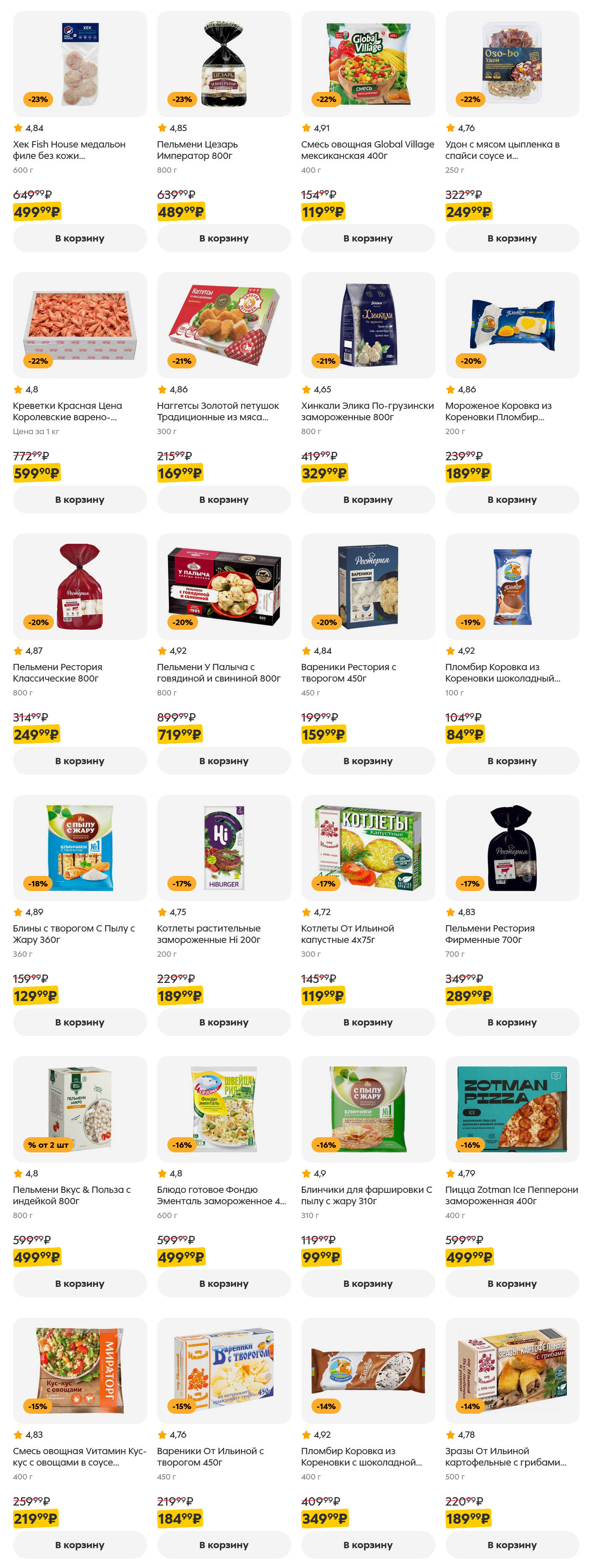Open Креветки Красная Цена product photo
The height and width of the screenshot is (1568, 593).
80,325
